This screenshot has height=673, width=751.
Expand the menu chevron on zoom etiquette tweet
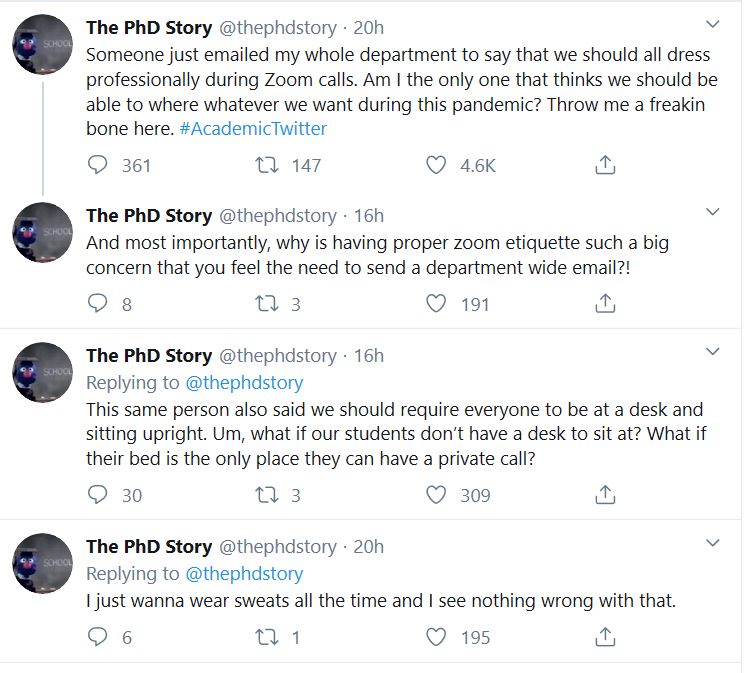(713, 212)
